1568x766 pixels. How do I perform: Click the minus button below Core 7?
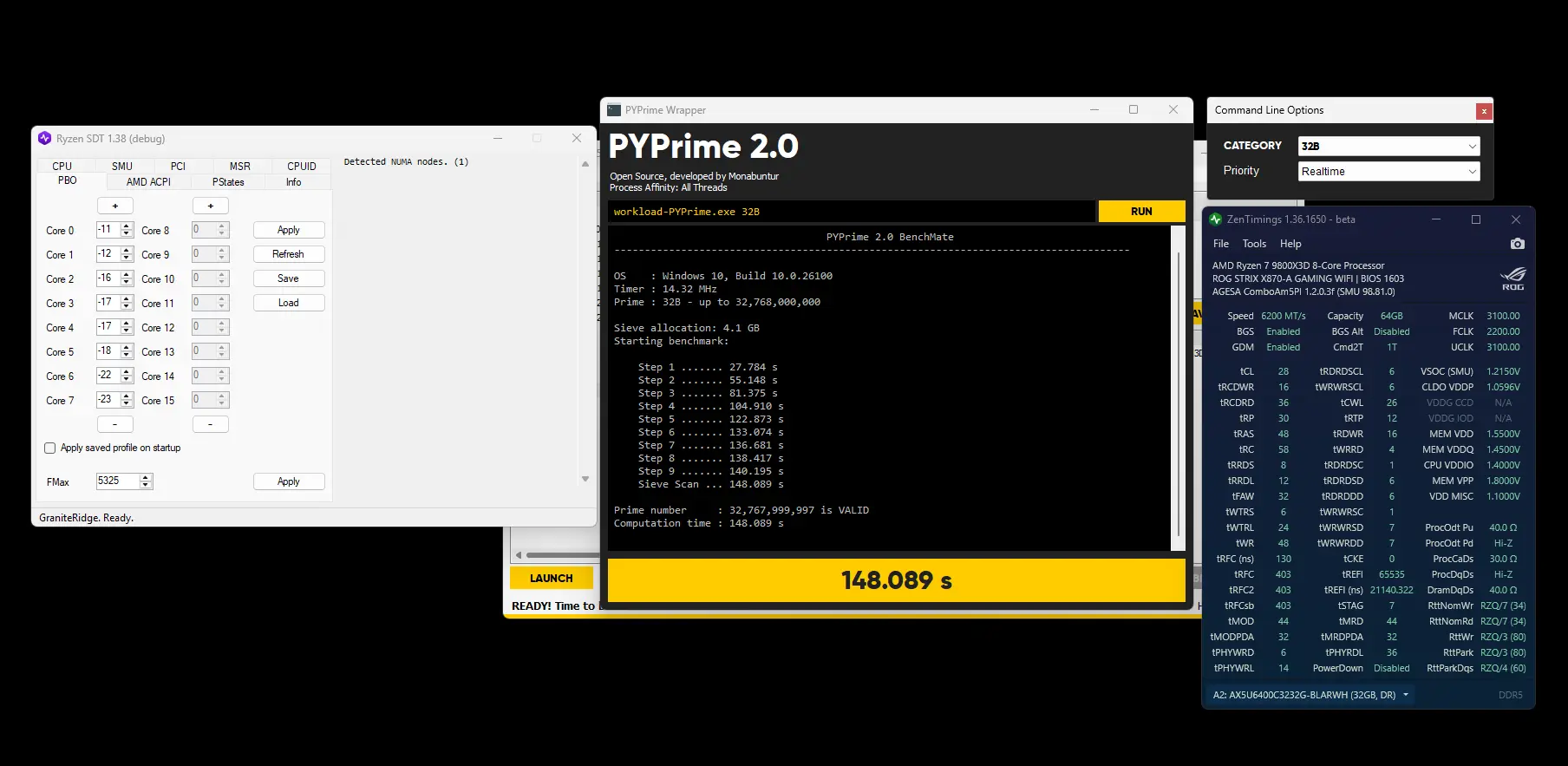(114, 424)
